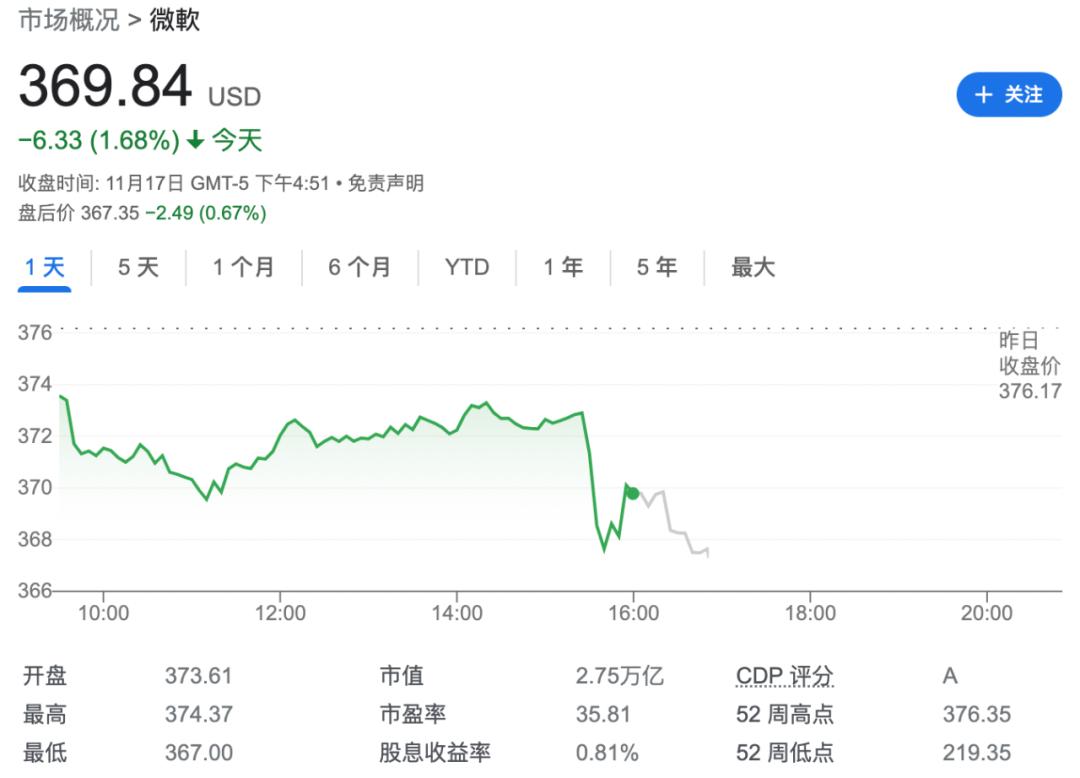Show the 6 个月 chart range
The width and height of the screenshot is (1080, 778).
(359, 267)
